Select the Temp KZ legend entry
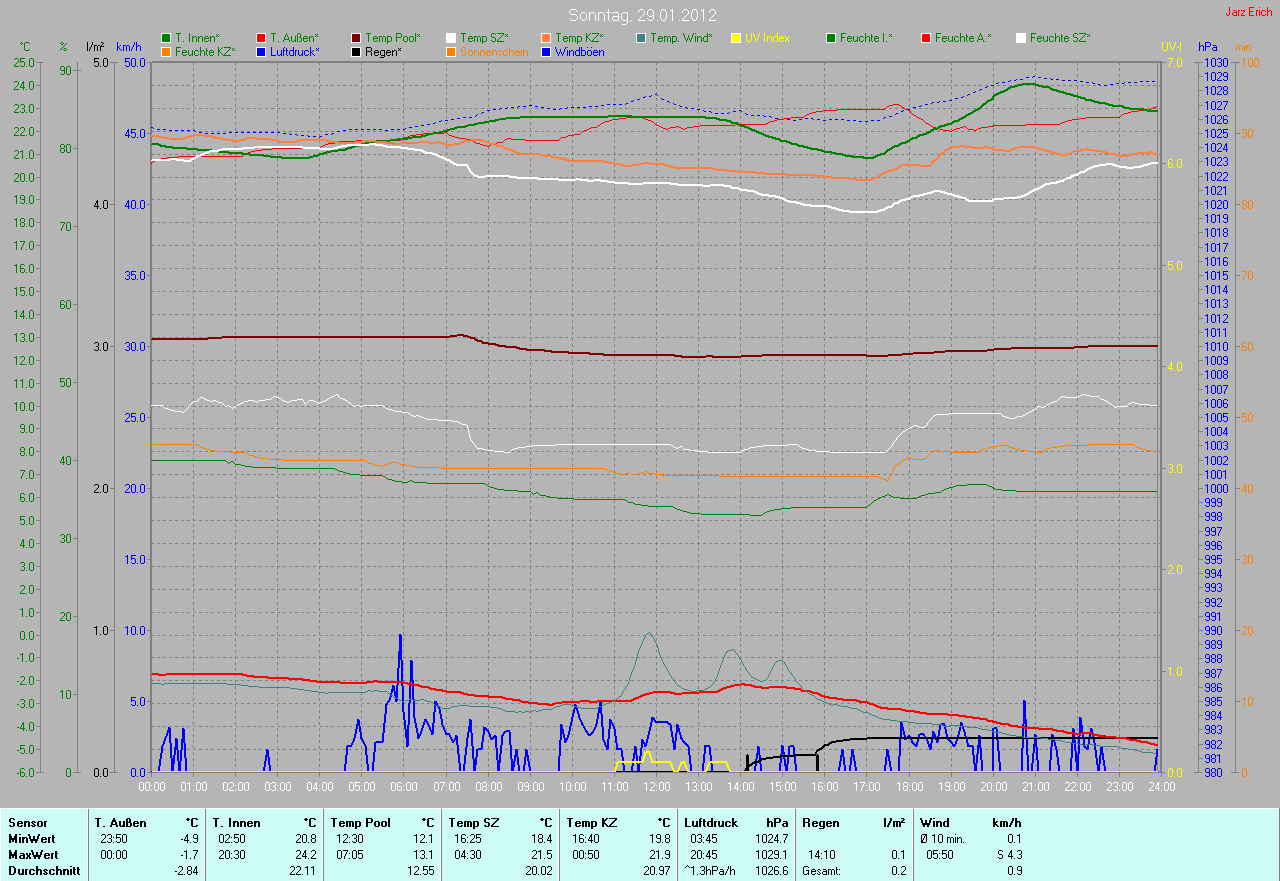 (x=579, y=38)
